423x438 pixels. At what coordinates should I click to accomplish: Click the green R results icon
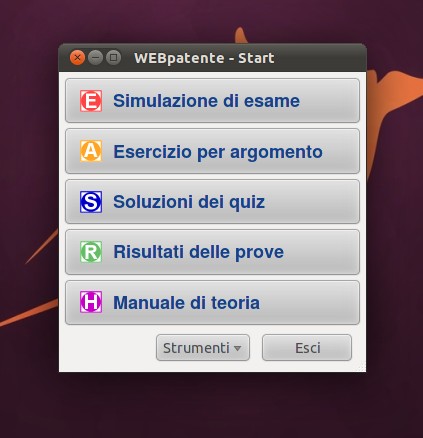tap(91, 252)
